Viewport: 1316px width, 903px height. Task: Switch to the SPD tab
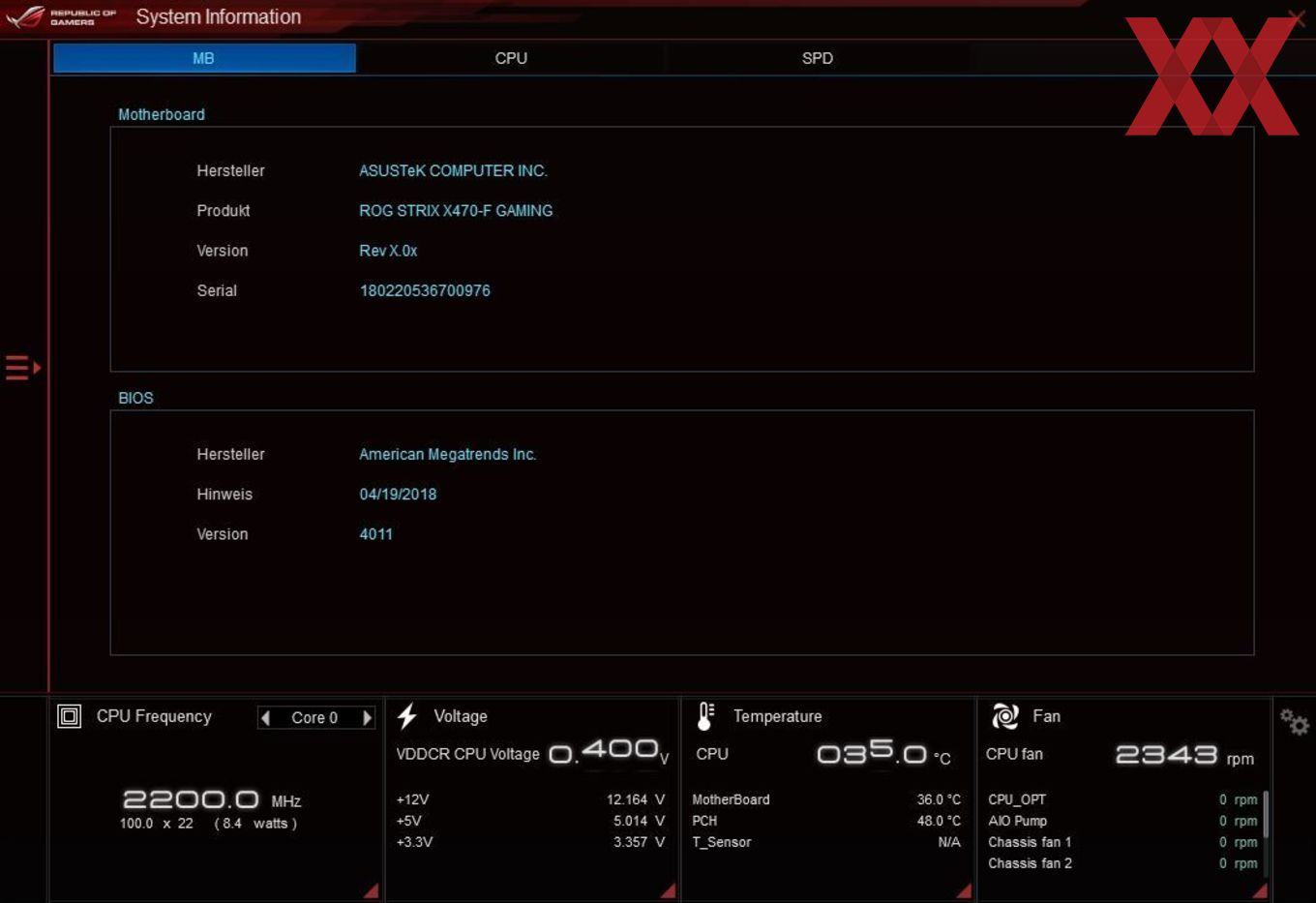coord(818,58)
